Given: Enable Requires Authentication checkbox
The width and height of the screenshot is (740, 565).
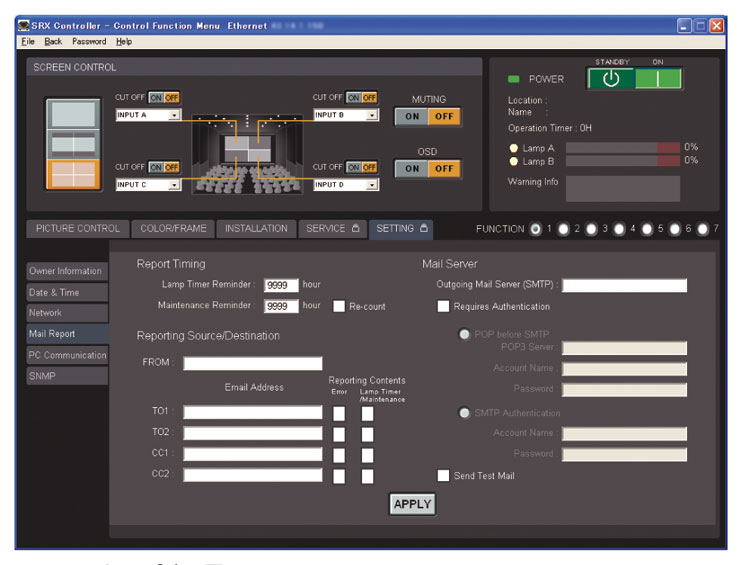Looking at the screenshot, I should click(444, 307).
